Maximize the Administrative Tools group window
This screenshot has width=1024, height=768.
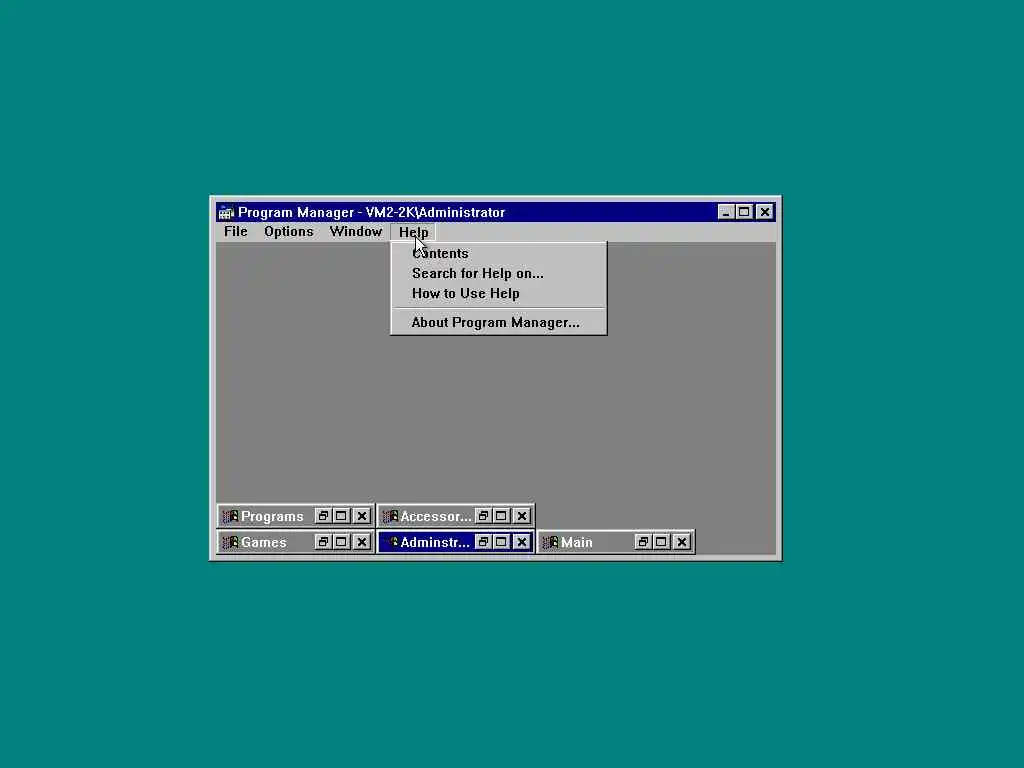tap(501, 542)
